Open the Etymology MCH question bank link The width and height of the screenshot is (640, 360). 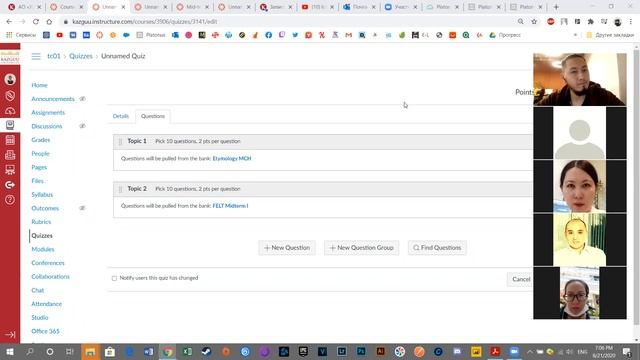point(232,158)
